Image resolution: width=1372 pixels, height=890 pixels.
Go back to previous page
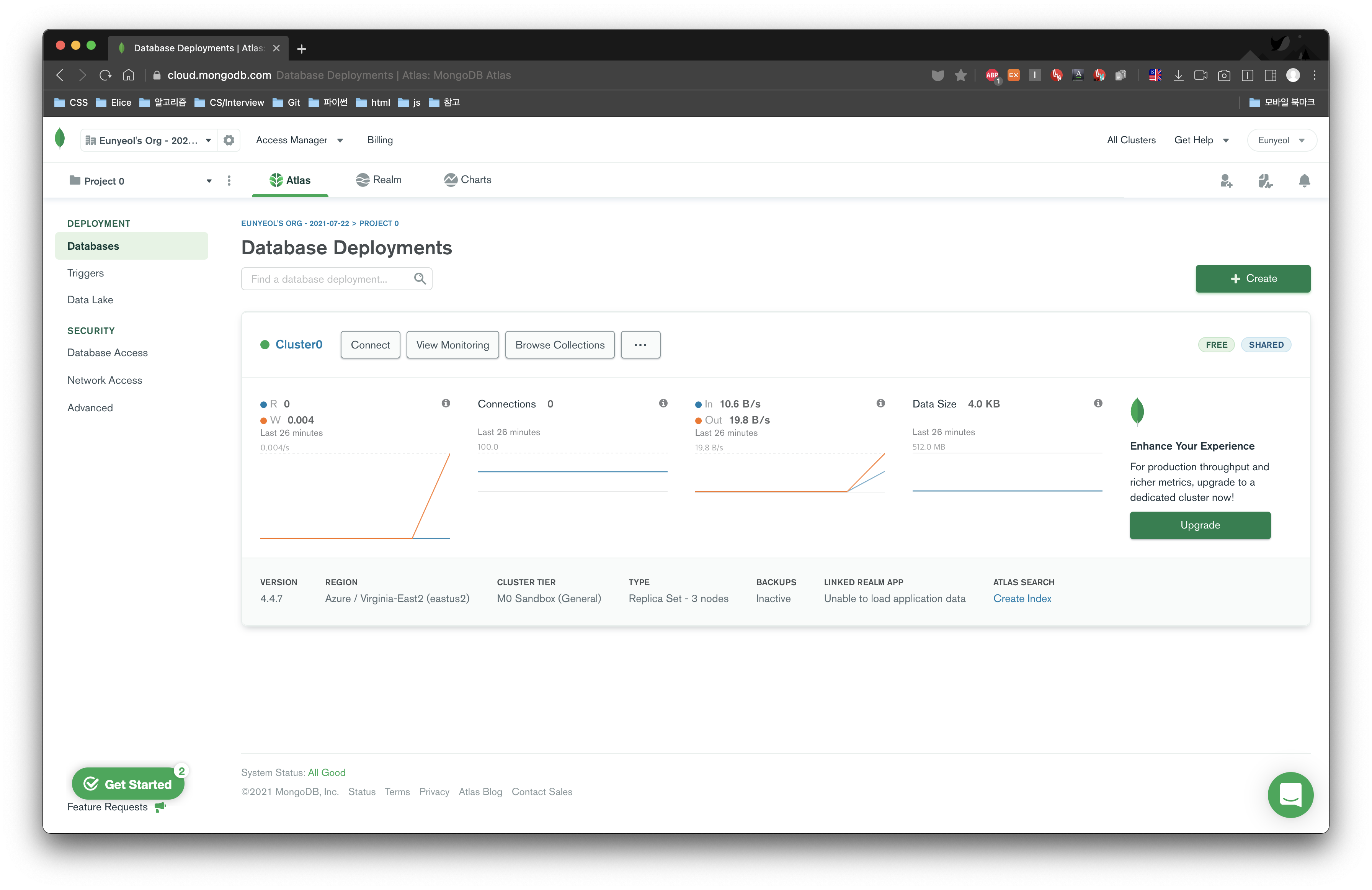[x=60, y=75]
